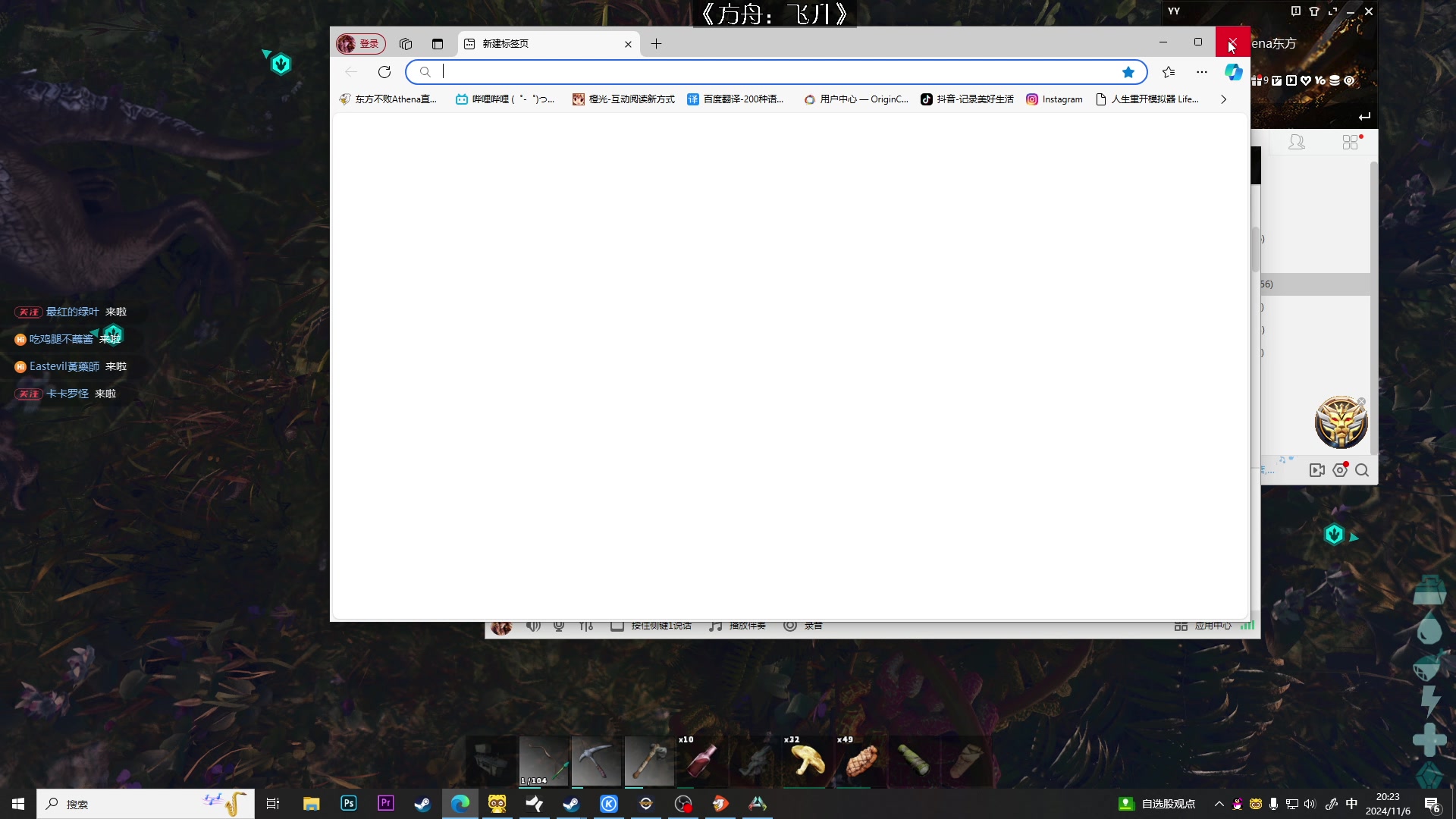Click the YY feedback icon
The height and width of the screenshot is (819, 1456).
1296,11
